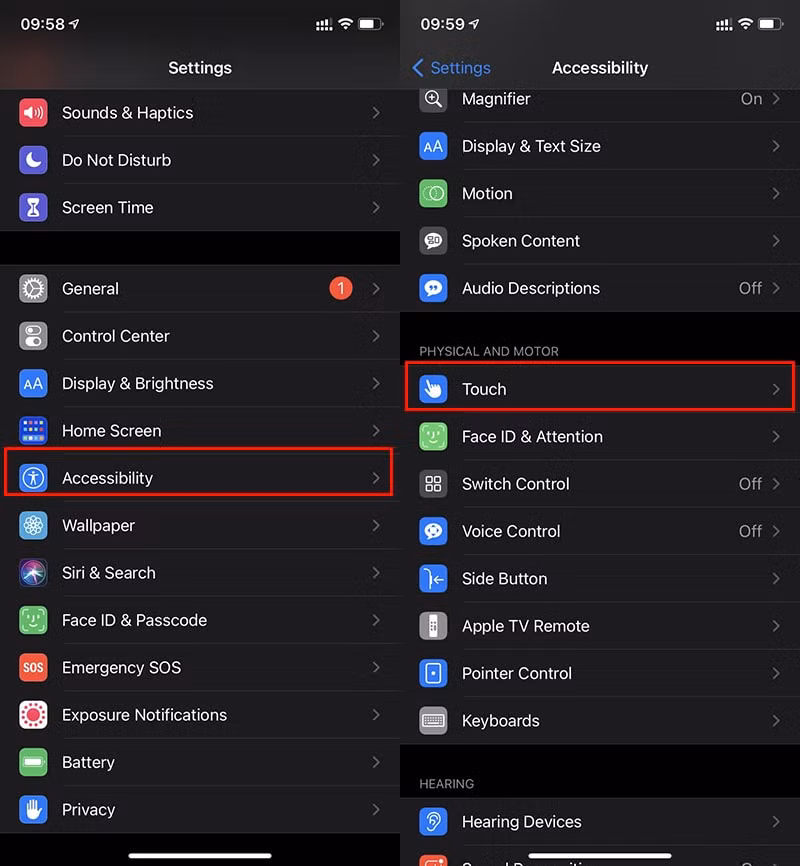Screen dimensions: 800x866
Task: Tap the Keyboards icon
Action: pyautogui.click(x=433, y=721)
